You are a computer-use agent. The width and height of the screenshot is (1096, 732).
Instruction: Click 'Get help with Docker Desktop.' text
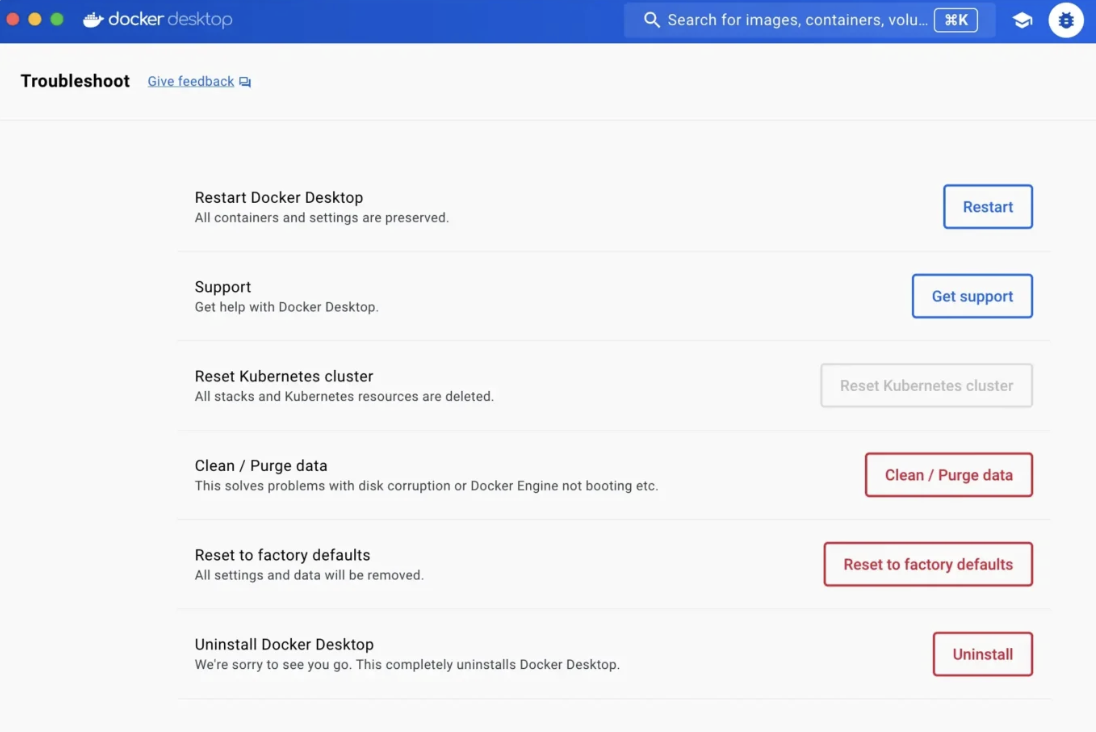(287, 307)
